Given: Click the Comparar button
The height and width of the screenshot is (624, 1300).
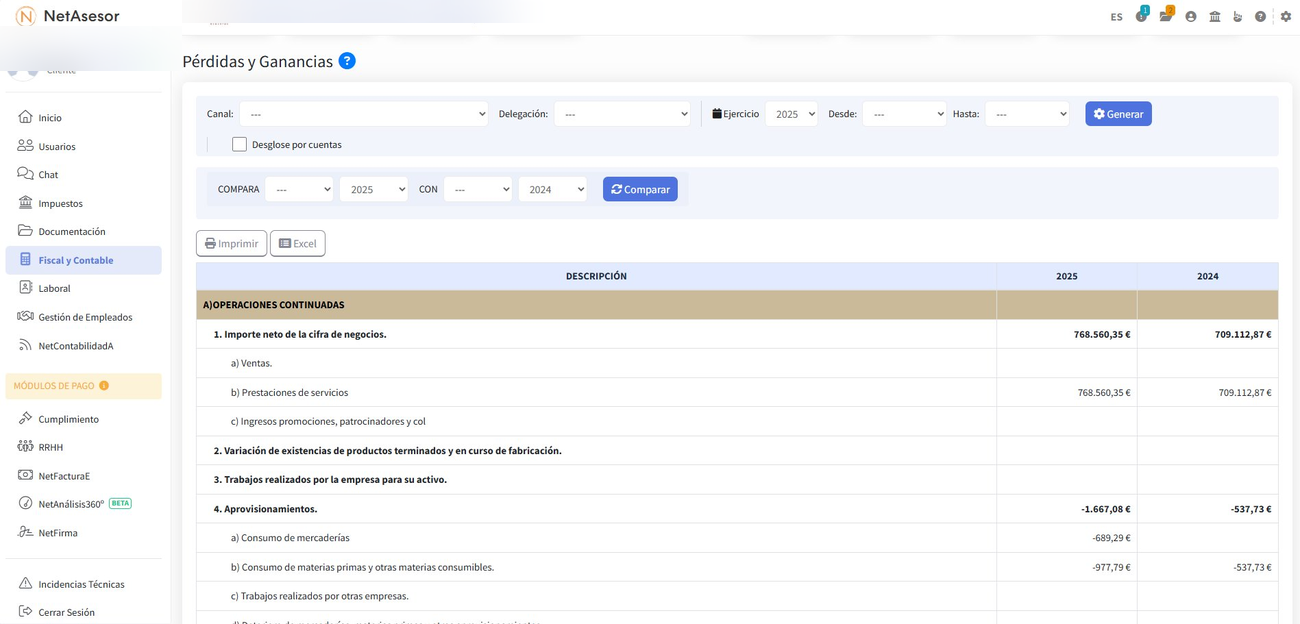Looking at the screenshot, I should [x=640, y=189].
